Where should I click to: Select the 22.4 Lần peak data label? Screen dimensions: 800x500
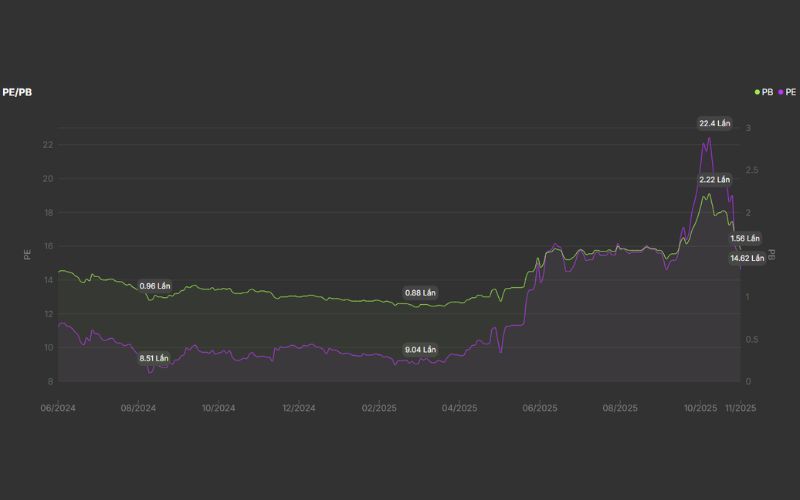point(715,123)
